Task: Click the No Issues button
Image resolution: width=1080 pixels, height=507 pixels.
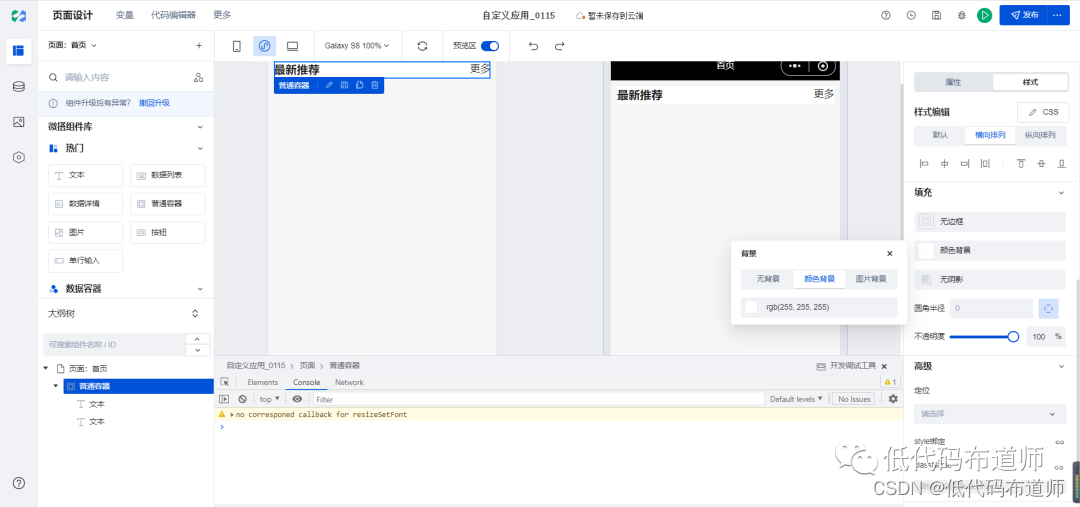Action: [854, 399]
